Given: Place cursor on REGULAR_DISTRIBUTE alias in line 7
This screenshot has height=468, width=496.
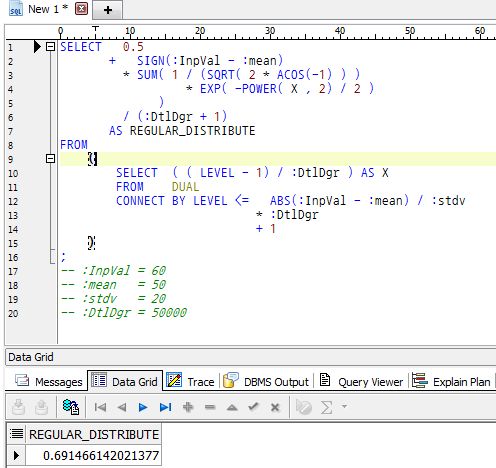Looking at the screenshot, I should pos(192,131).
